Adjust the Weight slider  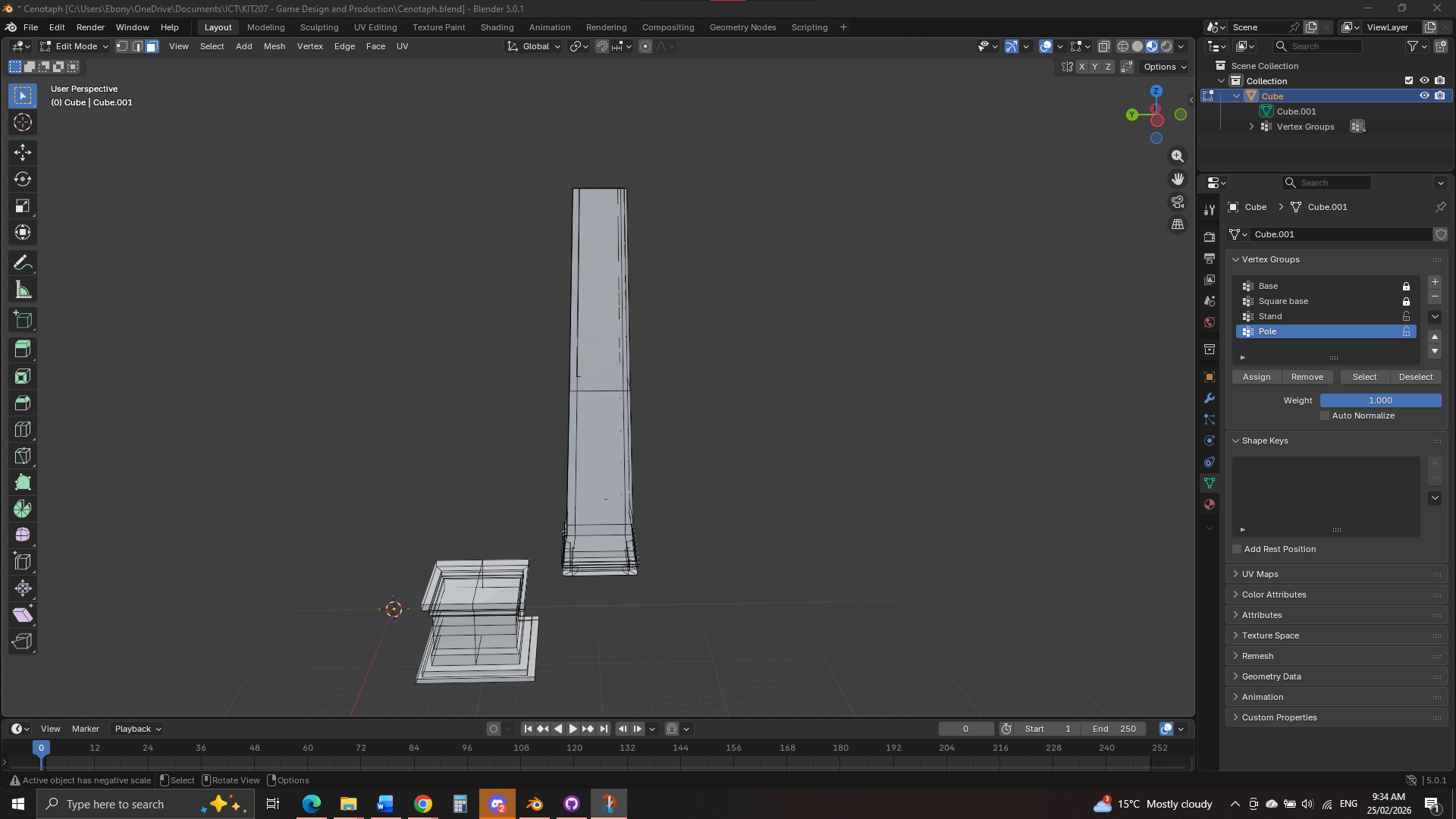click(1380, 400)
